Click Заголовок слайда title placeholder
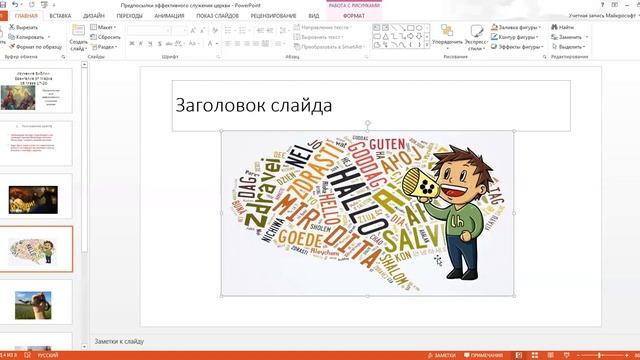This screenshot has width=640, height=360. pyautogui.click(x=371, y=106)
